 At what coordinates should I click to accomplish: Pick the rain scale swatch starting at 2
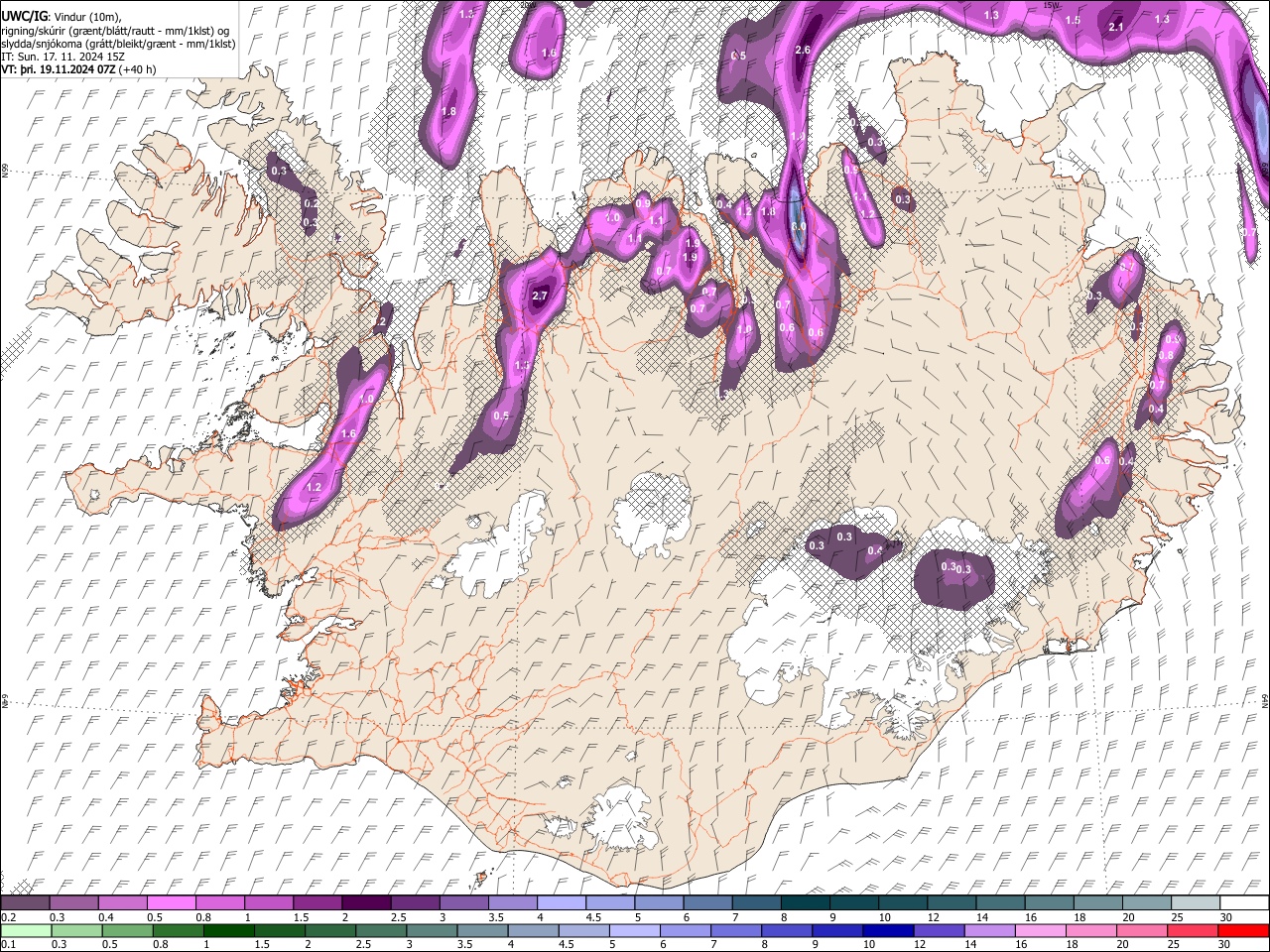coord(330,930)
